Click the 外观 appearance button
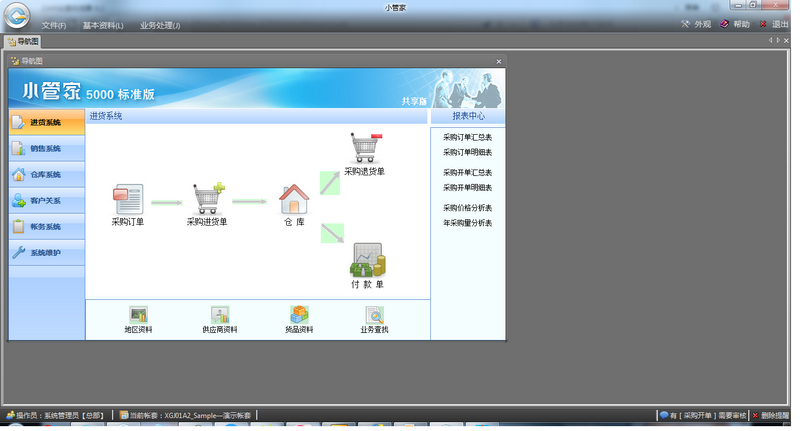This screenshot has height=431, width=800. click(696, 24)
